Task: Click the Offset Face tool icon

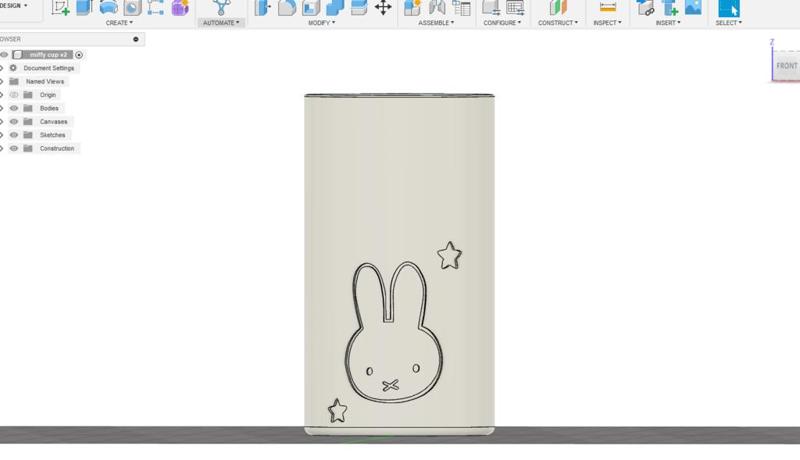Action: click(359, 7)
